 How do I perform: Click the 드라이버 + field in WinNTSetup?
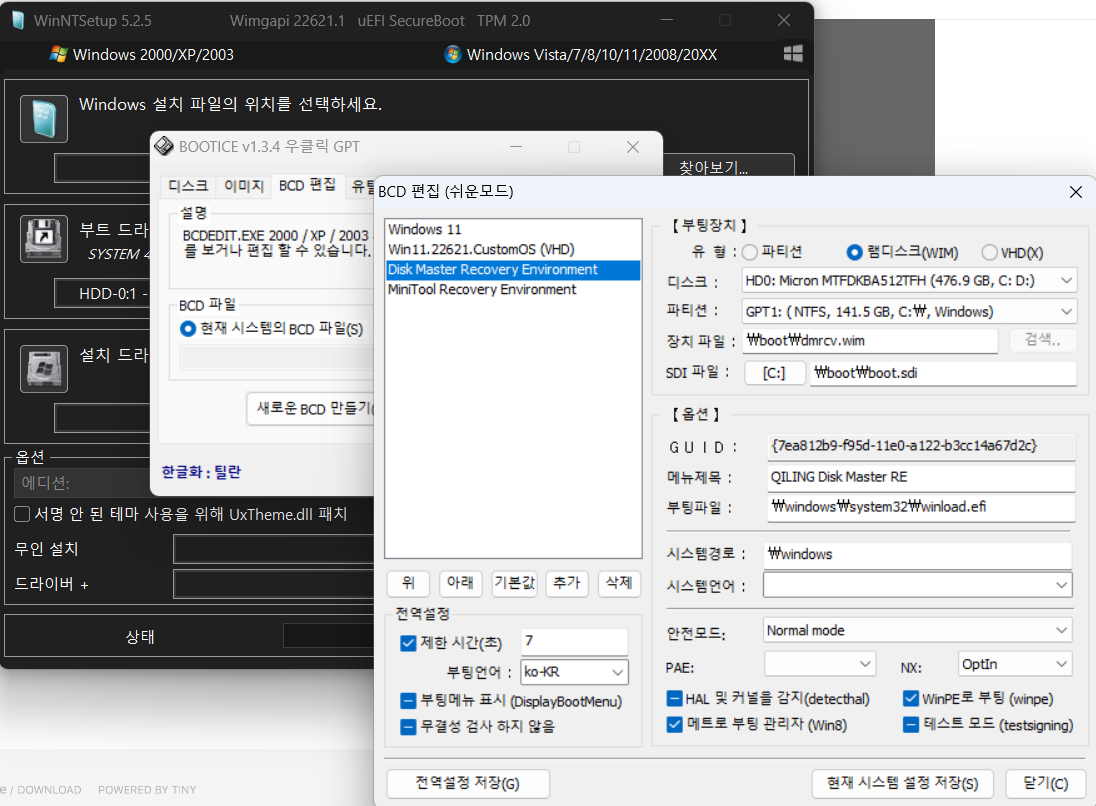click(x=274, y=584)
